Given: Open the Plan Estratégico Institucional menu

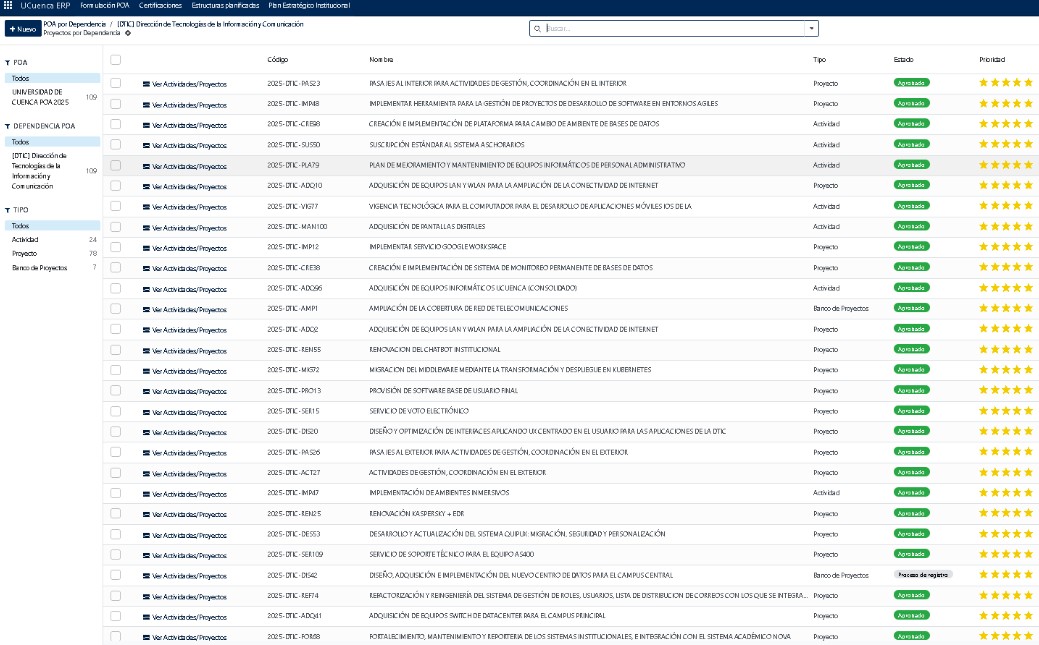Looking at the screenshot, I should 309,6.
